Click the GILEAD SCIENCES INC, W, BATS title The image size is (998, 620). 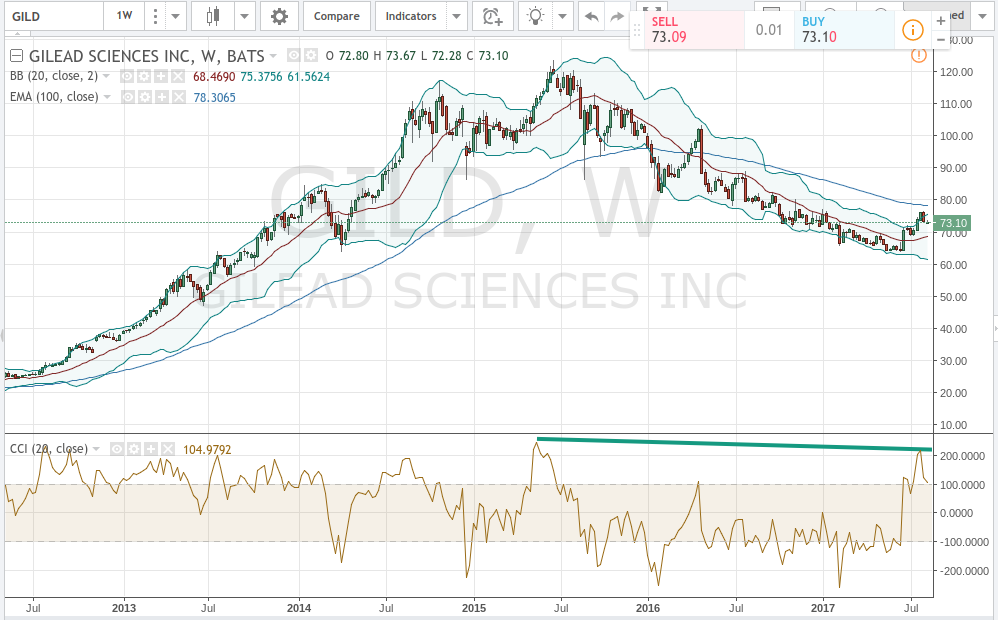(x=146, y=56)
